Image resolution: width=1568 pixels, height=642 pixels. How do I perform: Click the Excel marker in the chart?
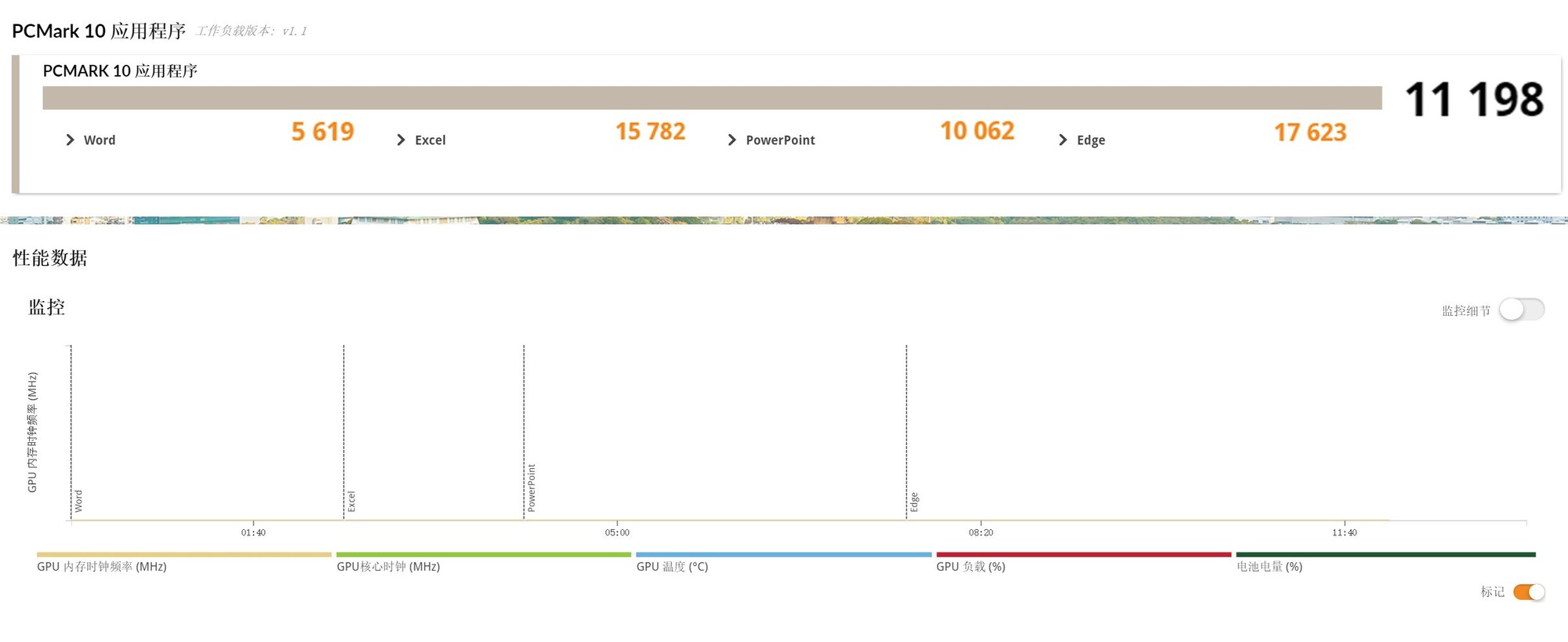(x=351, y=502)
